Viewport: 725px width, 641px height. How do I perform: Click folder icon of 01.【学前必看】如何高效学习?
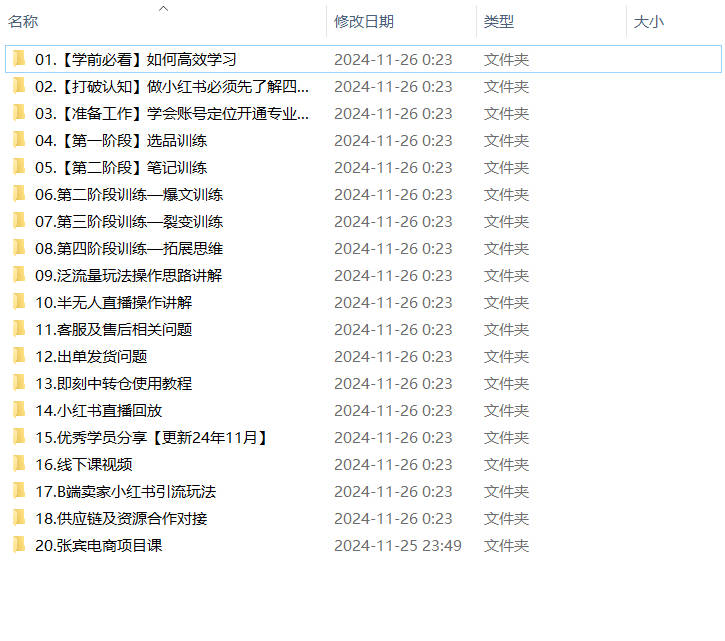19,59
